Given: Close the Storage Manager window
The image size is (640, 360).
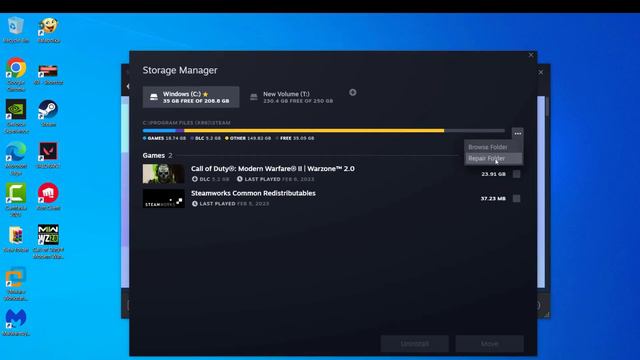Looking at the screenshot, I should click(x=531, y=55).
